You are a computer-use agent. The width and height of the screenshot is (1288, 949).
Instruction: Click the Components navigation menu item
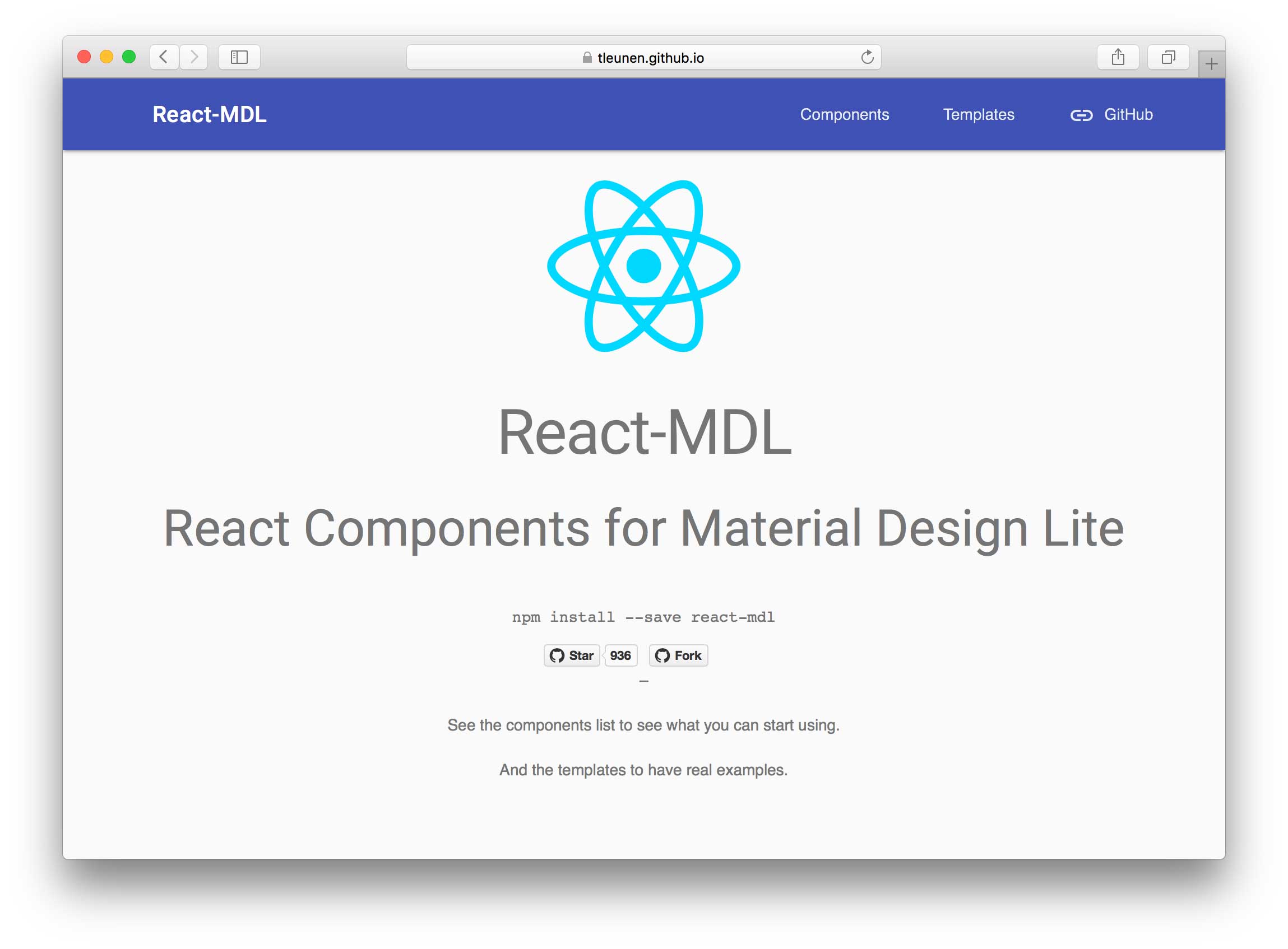coord(844,114)
